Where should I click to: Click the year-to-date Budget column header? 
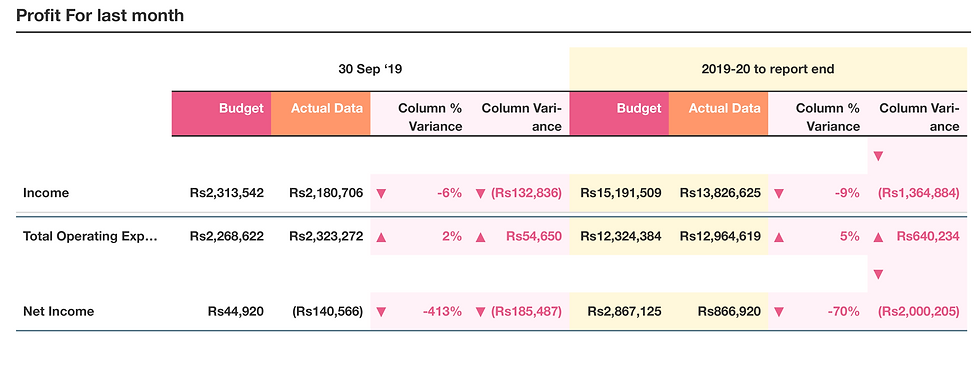coord(619,113)
